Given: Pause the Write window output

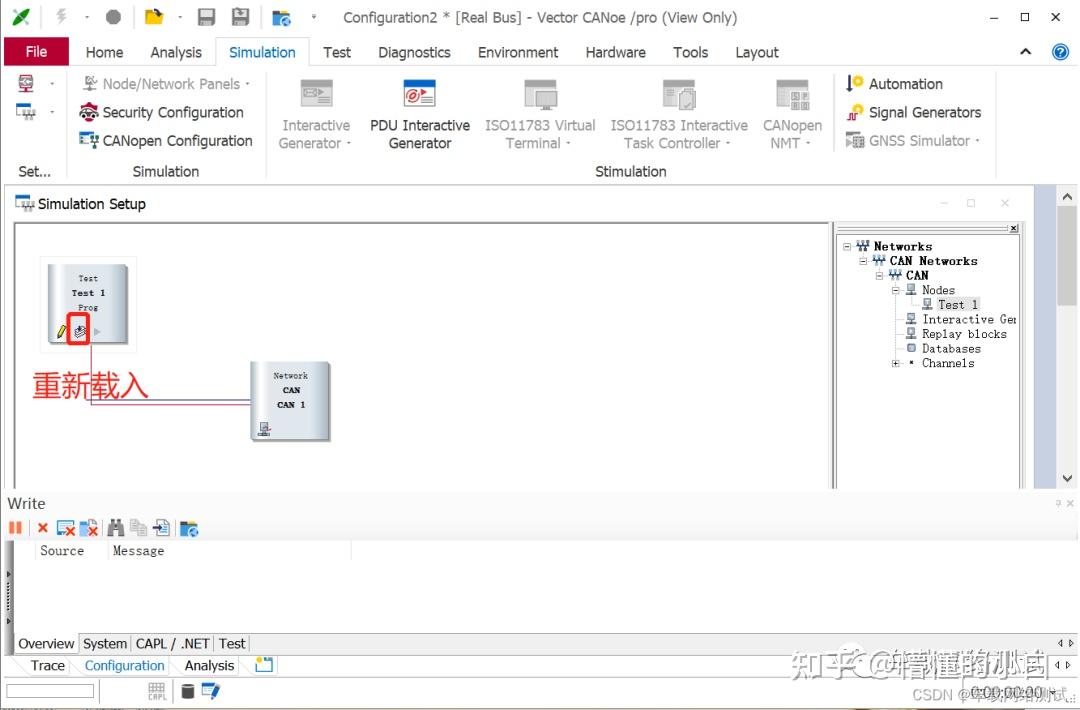Looking at the screenshot, I should click(15, 527).
